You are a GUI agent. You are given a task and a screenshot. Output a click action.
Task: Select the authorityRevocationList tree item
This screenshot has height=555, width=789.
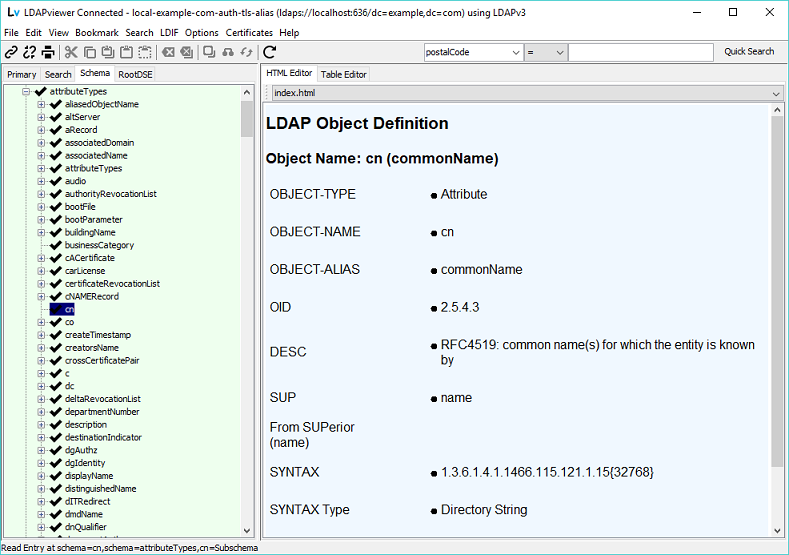point(111,194)
